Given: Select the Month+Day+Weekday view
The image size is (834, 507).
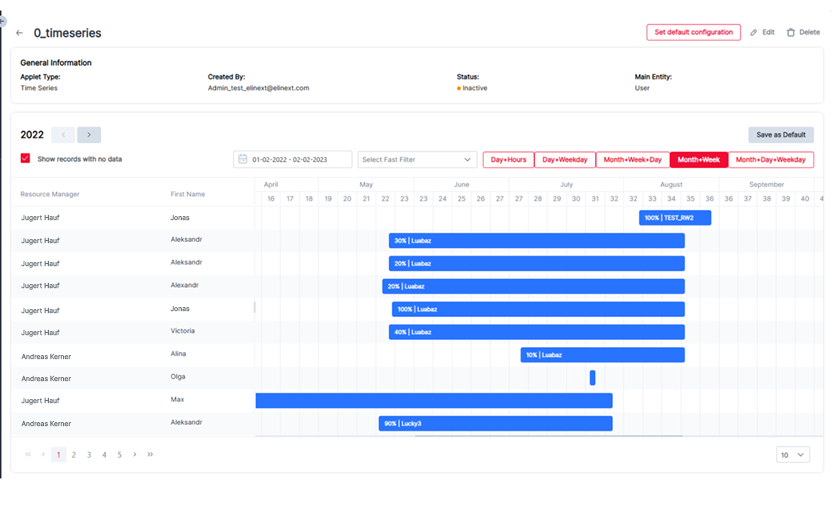Looking at the screenshot, I should (x=771, y=160).
